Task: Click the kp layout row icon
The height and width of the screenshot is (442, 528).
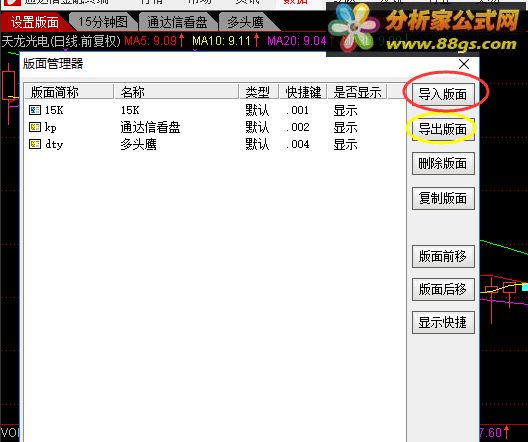Action: (35, 127)
